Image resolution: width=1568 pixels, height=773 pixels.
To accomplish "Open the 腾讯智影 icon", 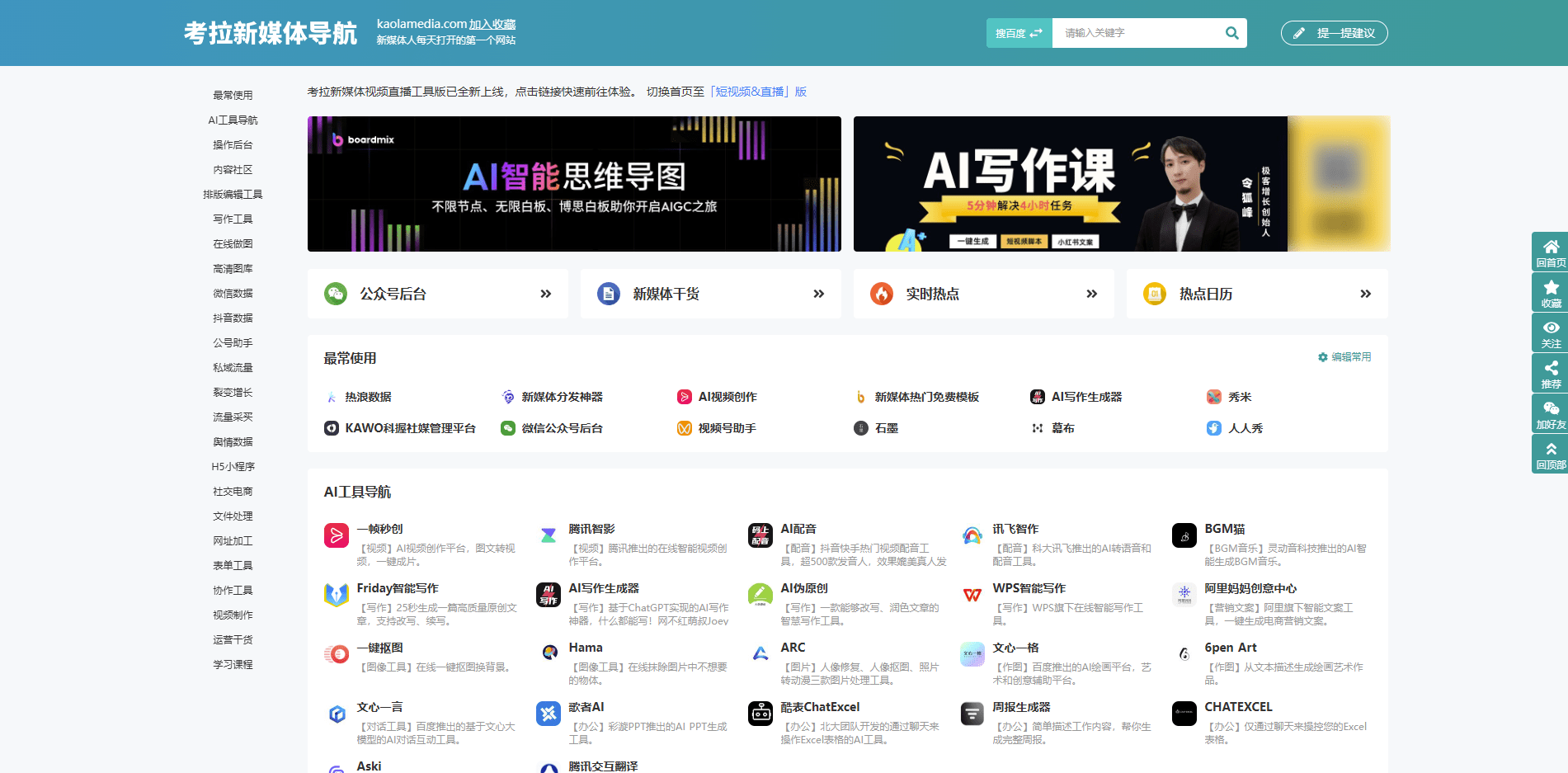I will coord(549,535).
